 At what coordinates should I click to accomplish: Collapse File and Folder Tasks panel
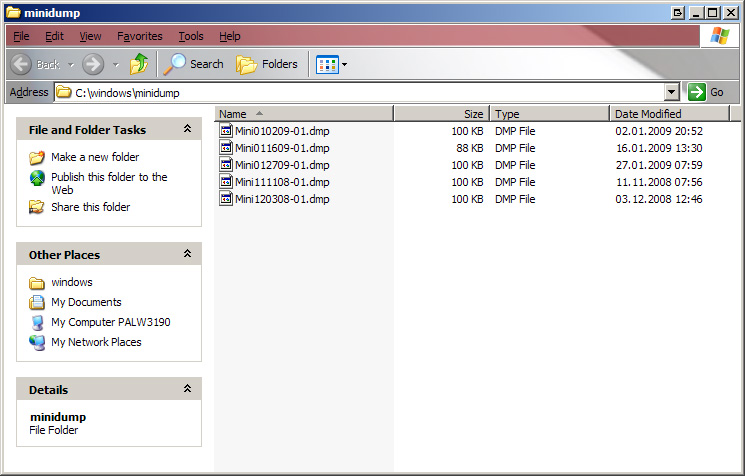pyautogui.click(x=188, y=129)
